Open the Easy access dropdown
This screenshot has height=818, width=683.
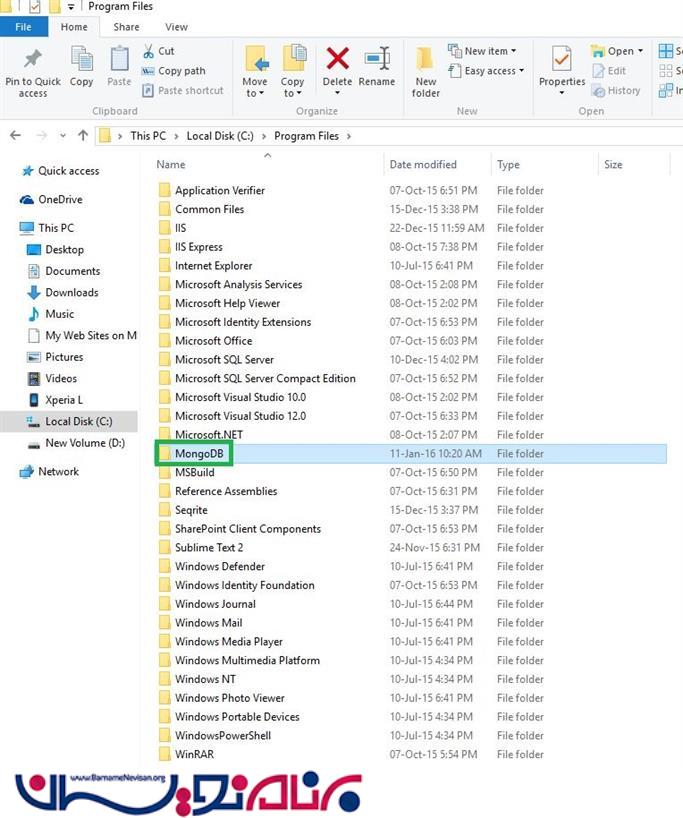coord(486,71)
